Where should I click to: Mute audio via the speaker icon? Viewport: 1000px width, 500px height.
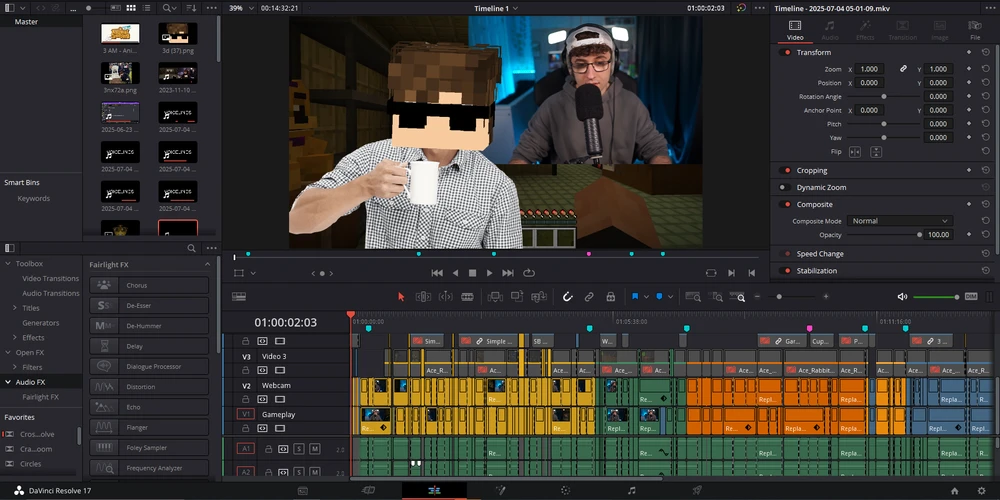[x=902, y=297]
